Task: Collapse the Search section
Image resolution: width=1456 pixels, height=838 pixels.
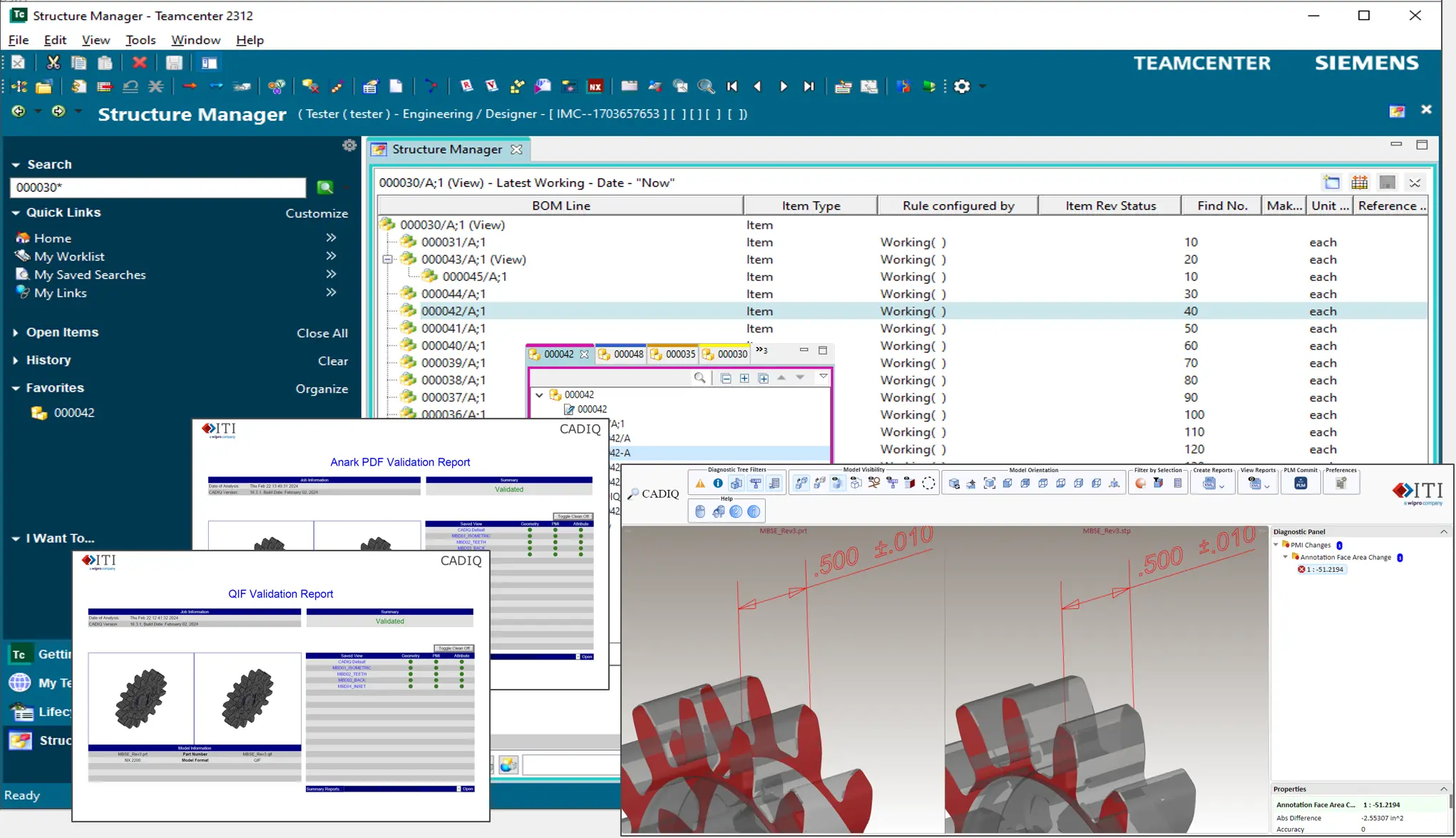Action: pyautogui.click(x=16, y=165)
